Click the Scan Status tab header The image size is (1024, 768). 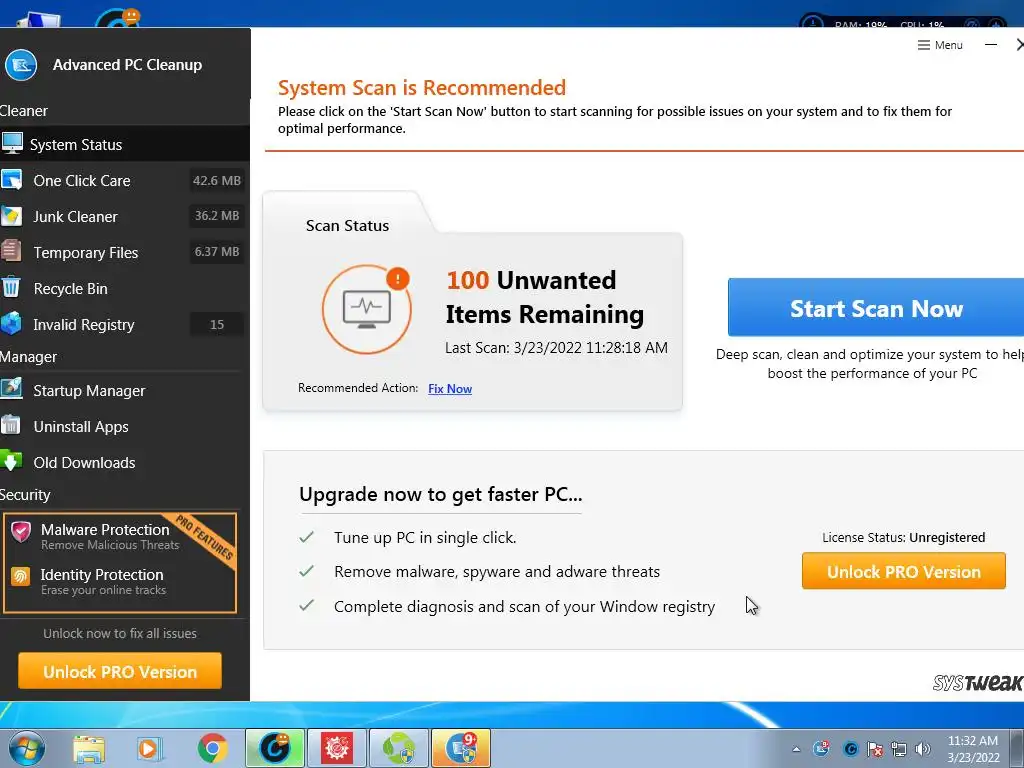(347, 225)
